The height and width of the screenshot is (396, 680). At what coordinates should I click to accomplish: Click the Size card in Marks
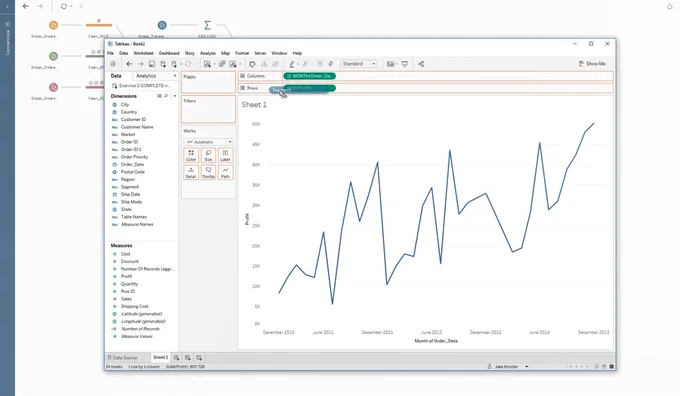coord(208,155)
